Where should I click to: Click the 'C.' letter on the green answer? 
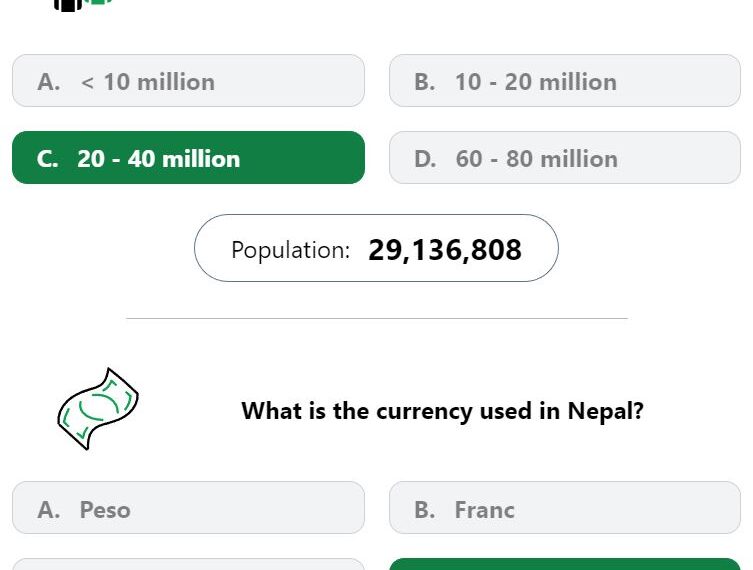click(48, 159)
